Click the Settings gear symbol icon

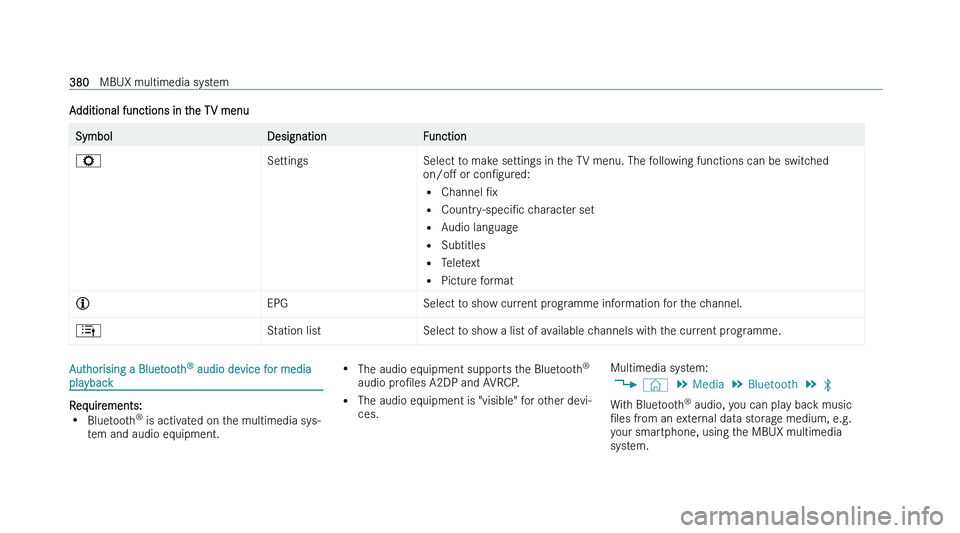pyautogui.click(x=88, y=161)
